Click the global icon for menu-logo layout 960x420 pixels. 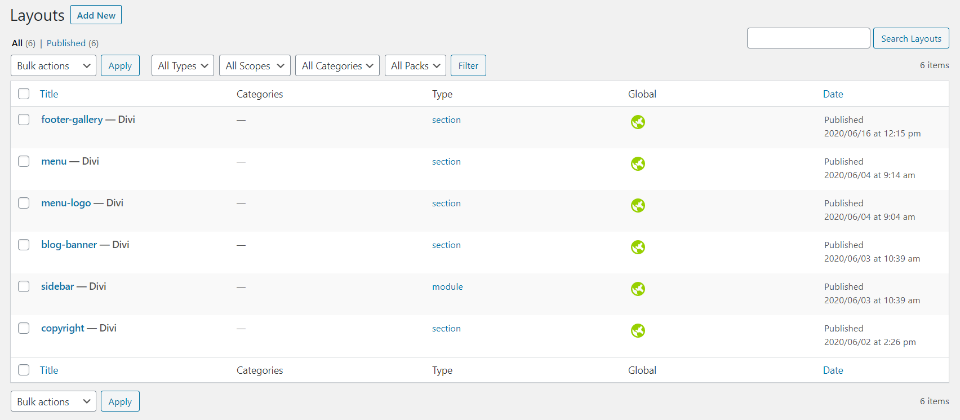[x=637, y=206]
